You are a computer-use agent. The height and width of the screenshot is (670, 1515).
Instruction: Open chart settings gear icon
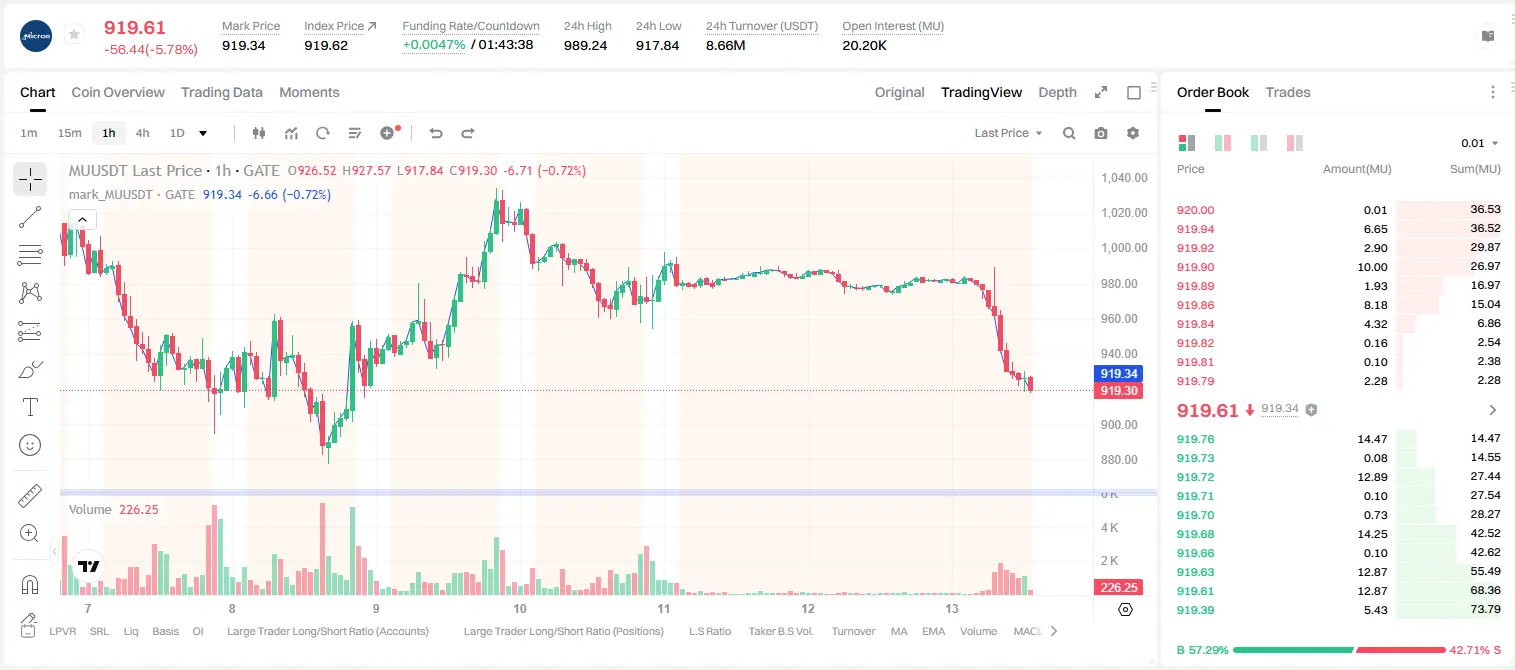pyautogui.click(x=1133, y=133)
